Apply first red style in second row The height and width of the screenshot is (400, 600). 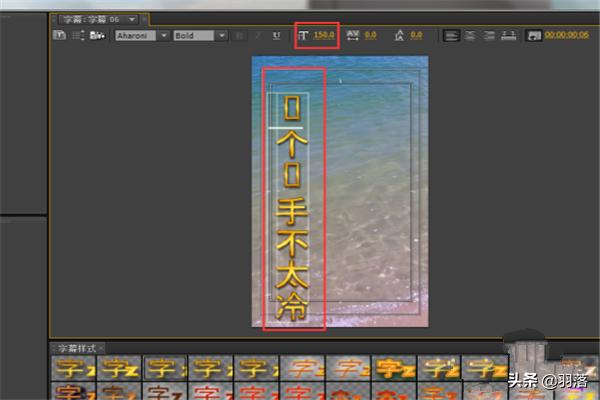pyautogui.click(x=210, y=392)
